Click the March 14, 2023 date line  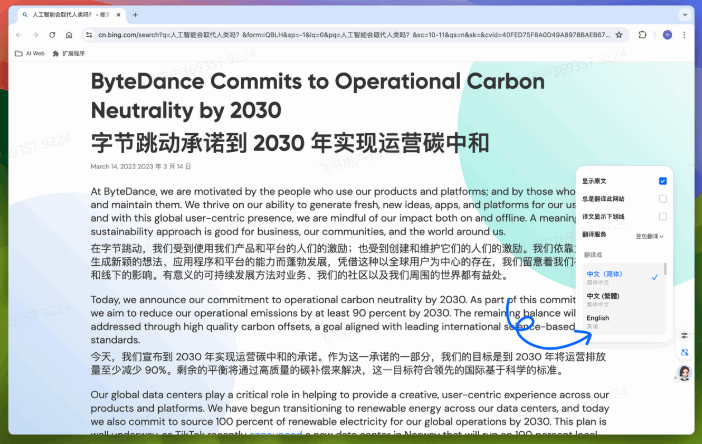(141, 166)
